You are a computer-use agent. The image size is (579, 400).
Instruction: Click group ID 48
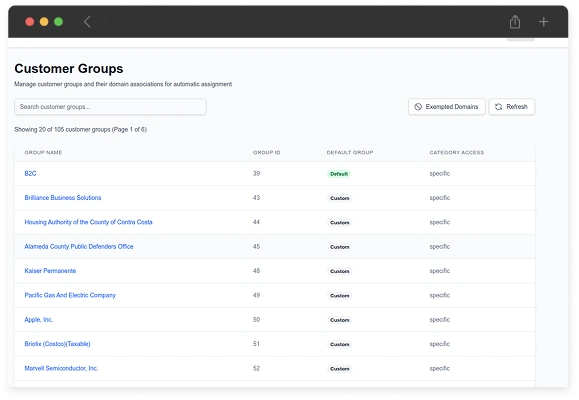coord(256,271)
